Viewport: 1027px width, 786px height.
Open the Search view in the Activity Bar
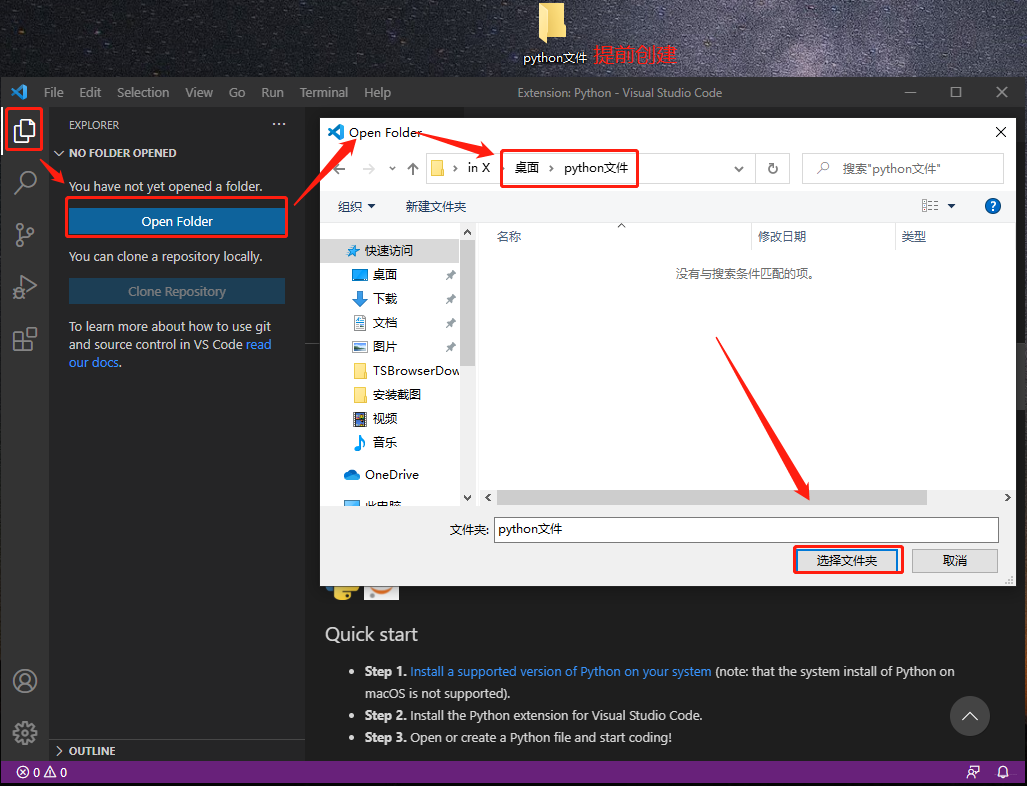(24, 182)
